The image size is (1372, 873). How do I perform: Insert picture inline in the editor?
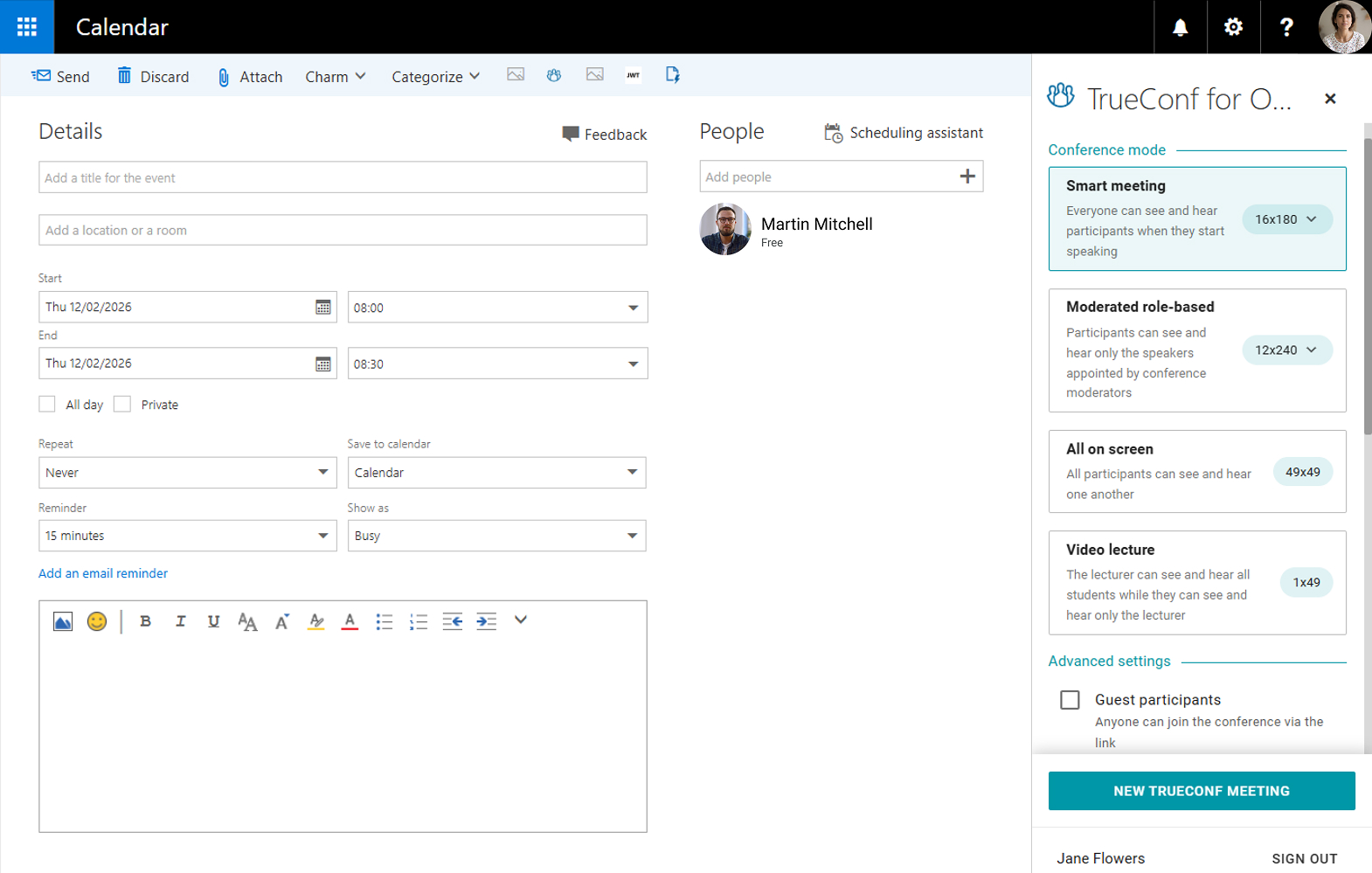[63, 621]
